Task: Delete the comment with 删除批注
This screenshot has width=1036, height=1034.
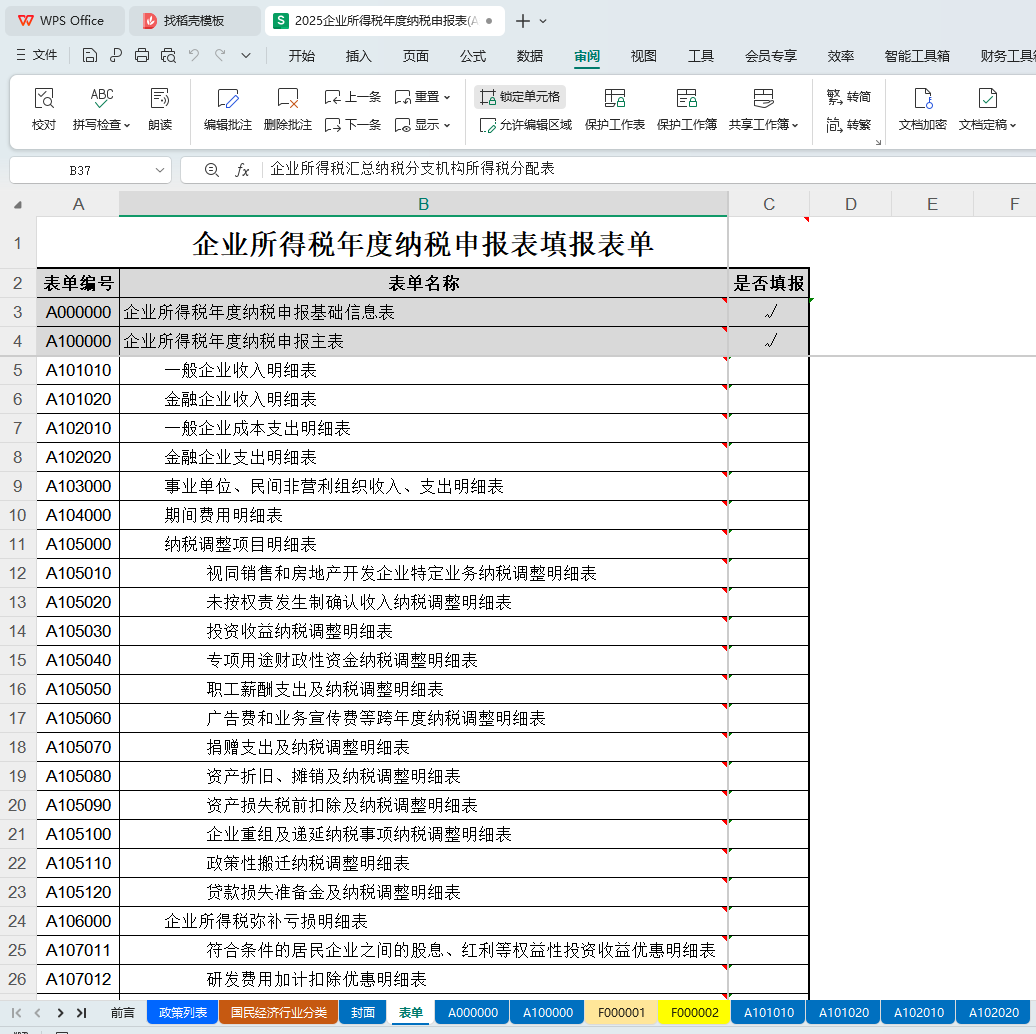Action: tap(287, 109)
